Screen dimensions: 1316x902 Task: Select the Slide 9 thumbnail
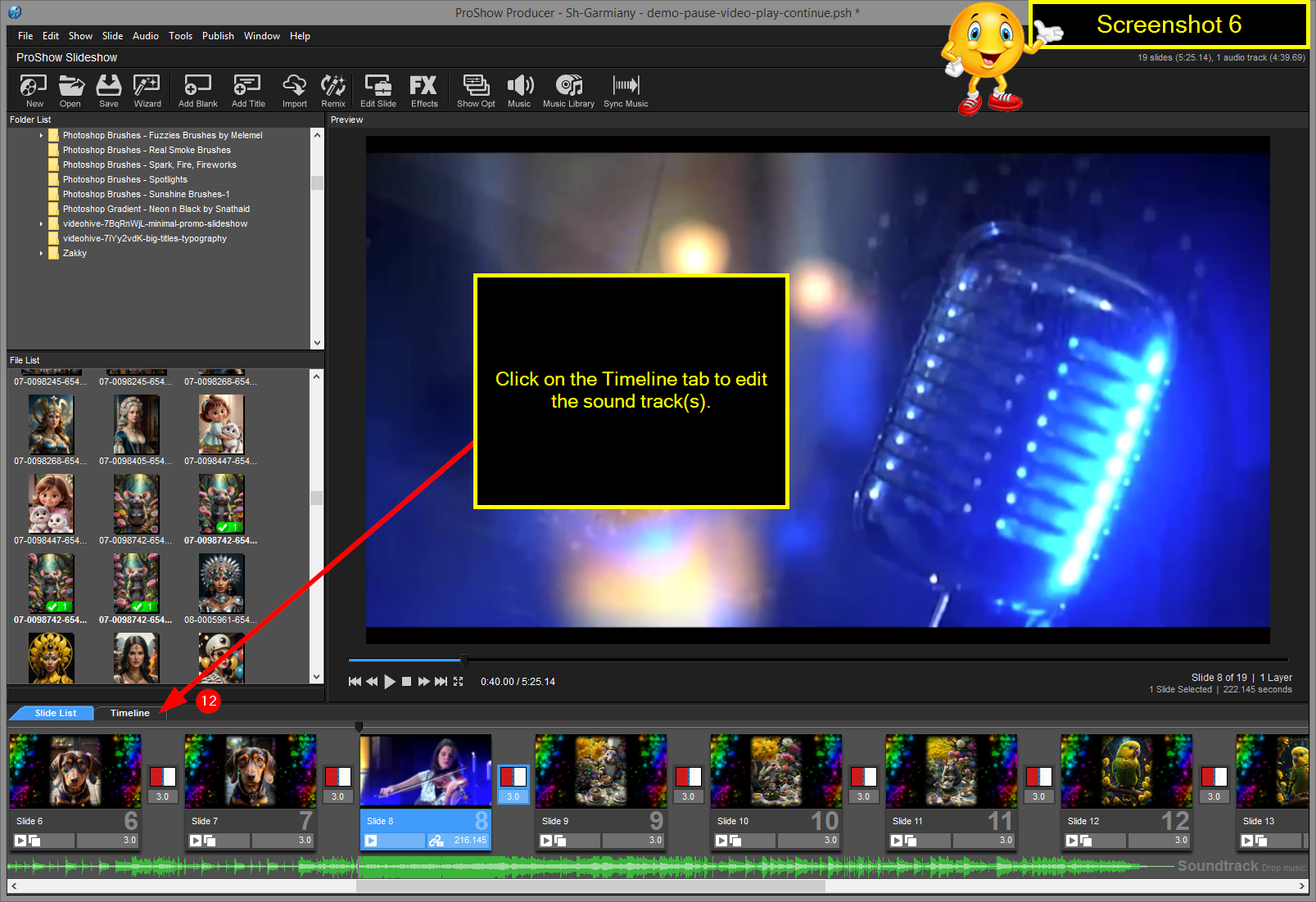601,771
